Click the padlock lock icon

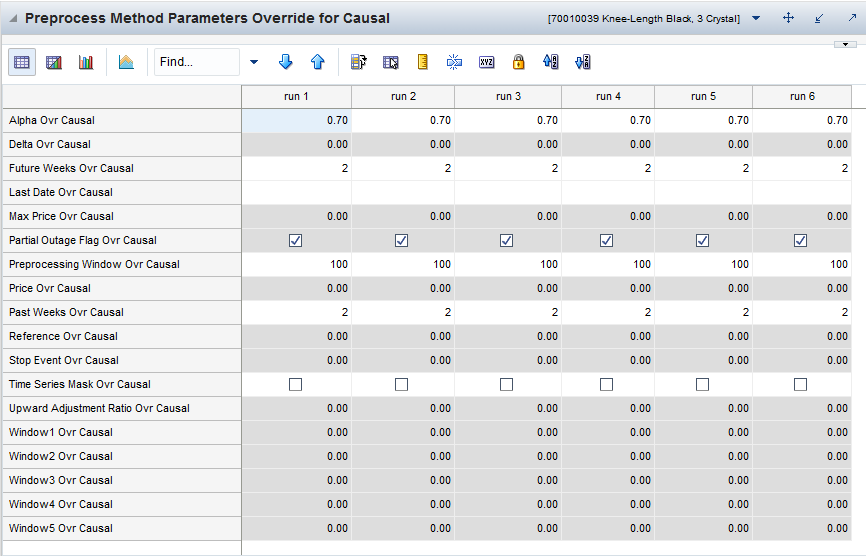pyautogui.click(x=518, y=62)
